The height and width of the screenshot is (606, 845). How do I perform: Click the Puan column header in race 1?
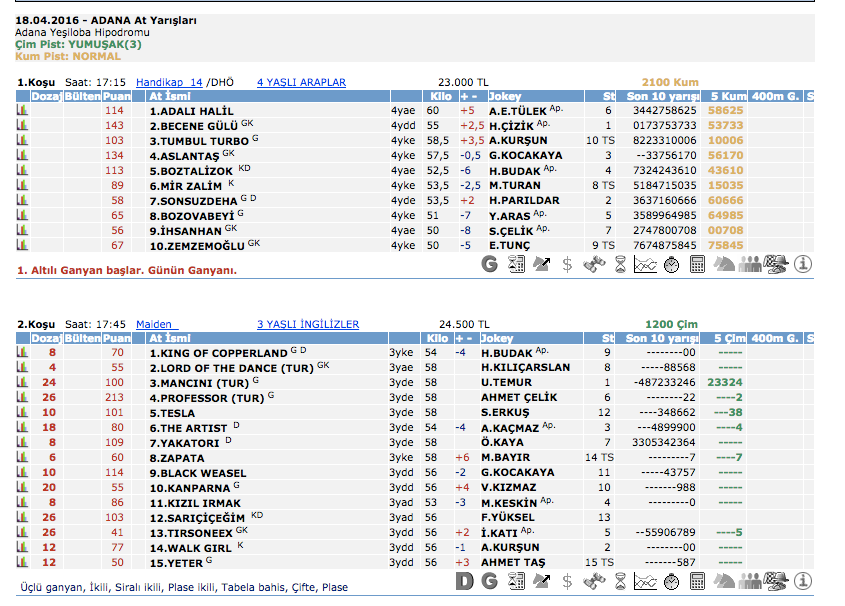pyautogui.click(x=117, y=96)
